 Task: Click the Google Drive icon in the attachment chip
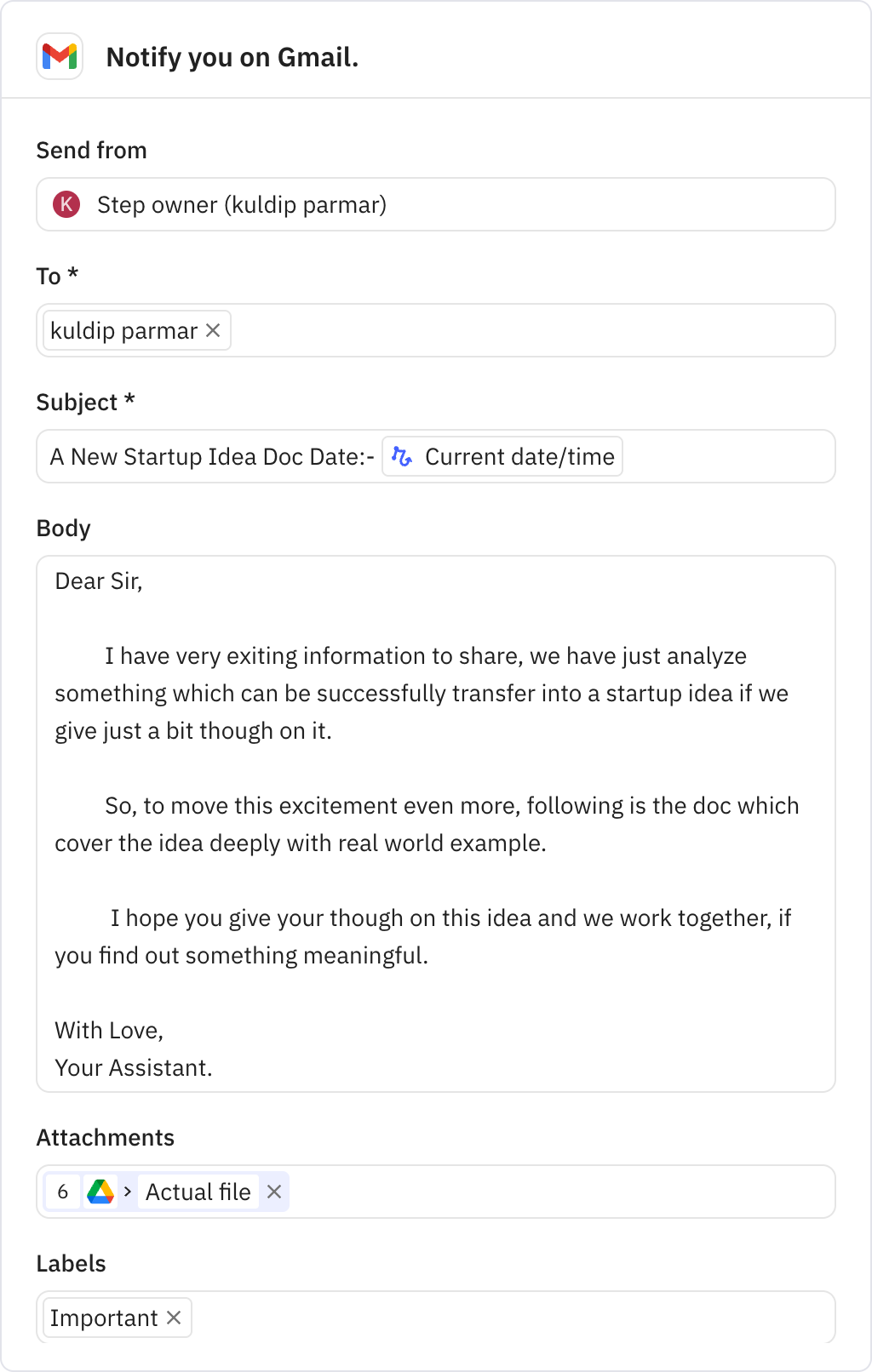[100, 1192]
